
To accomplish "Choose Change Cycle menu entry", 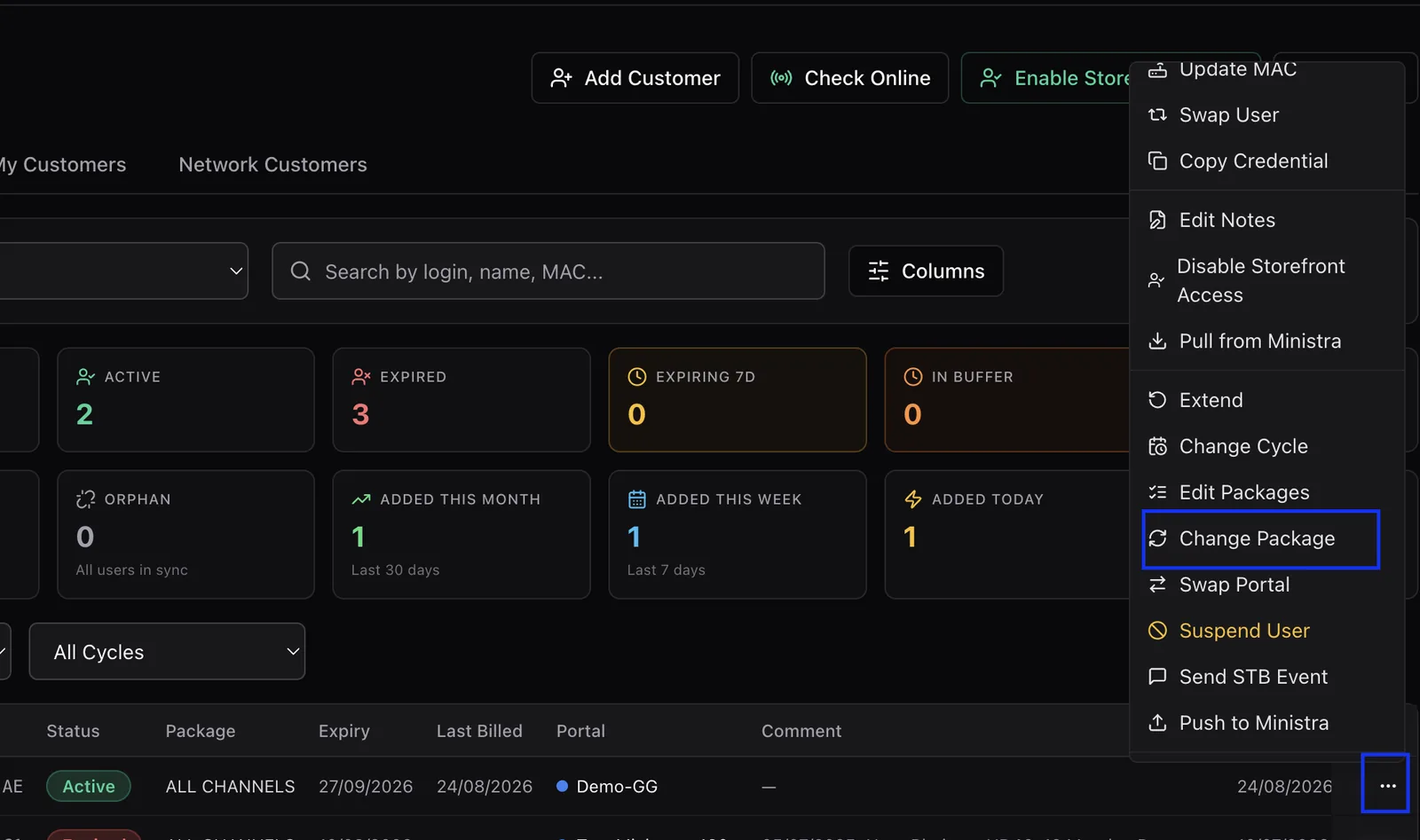I will click(x=1266, y=446).
